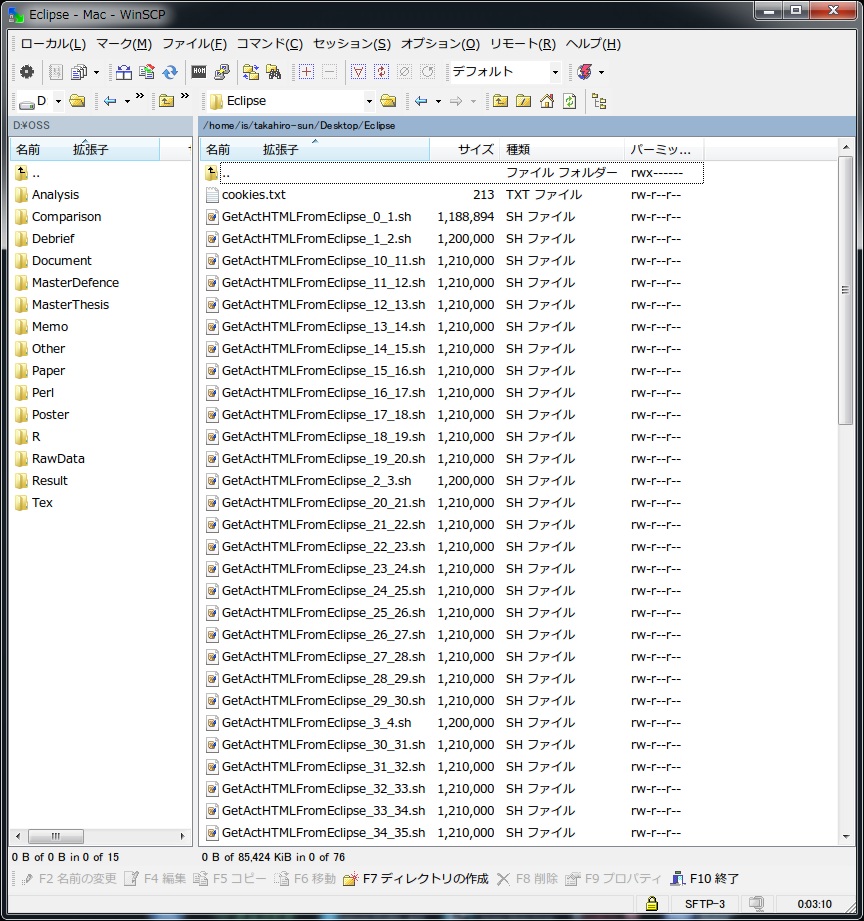Click the remote panel vertical scrollbar thumb
Viewport: 864px width, 921px height.
[x=845, y=290]
